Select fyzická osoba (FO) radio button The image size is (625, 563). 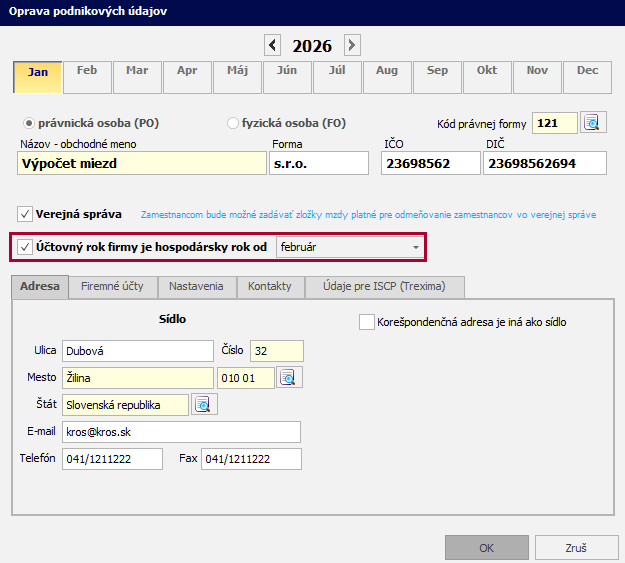(233, 123)
